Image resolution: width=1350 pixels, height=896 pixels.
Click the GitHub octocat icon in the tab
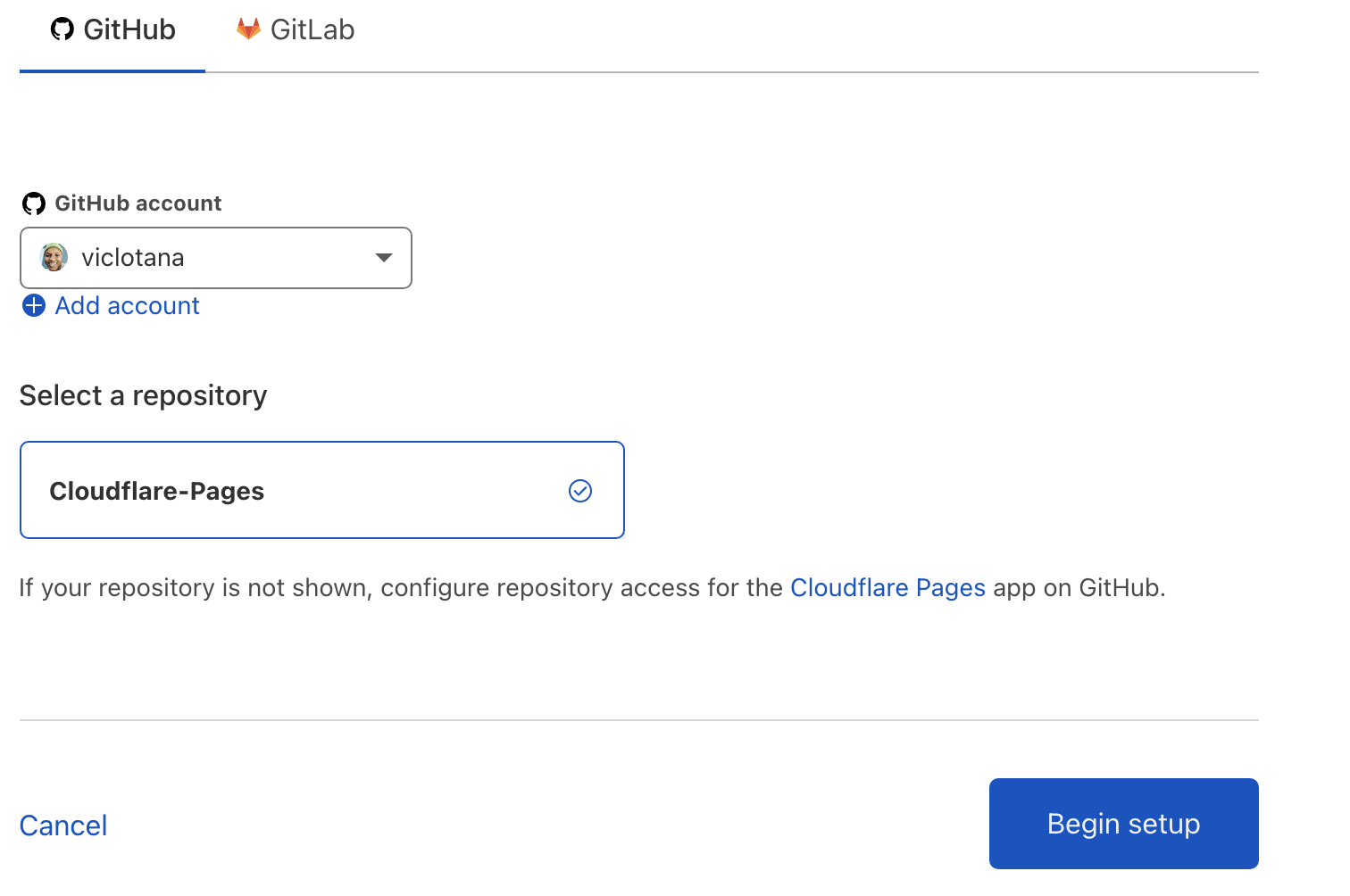point(62,29)
